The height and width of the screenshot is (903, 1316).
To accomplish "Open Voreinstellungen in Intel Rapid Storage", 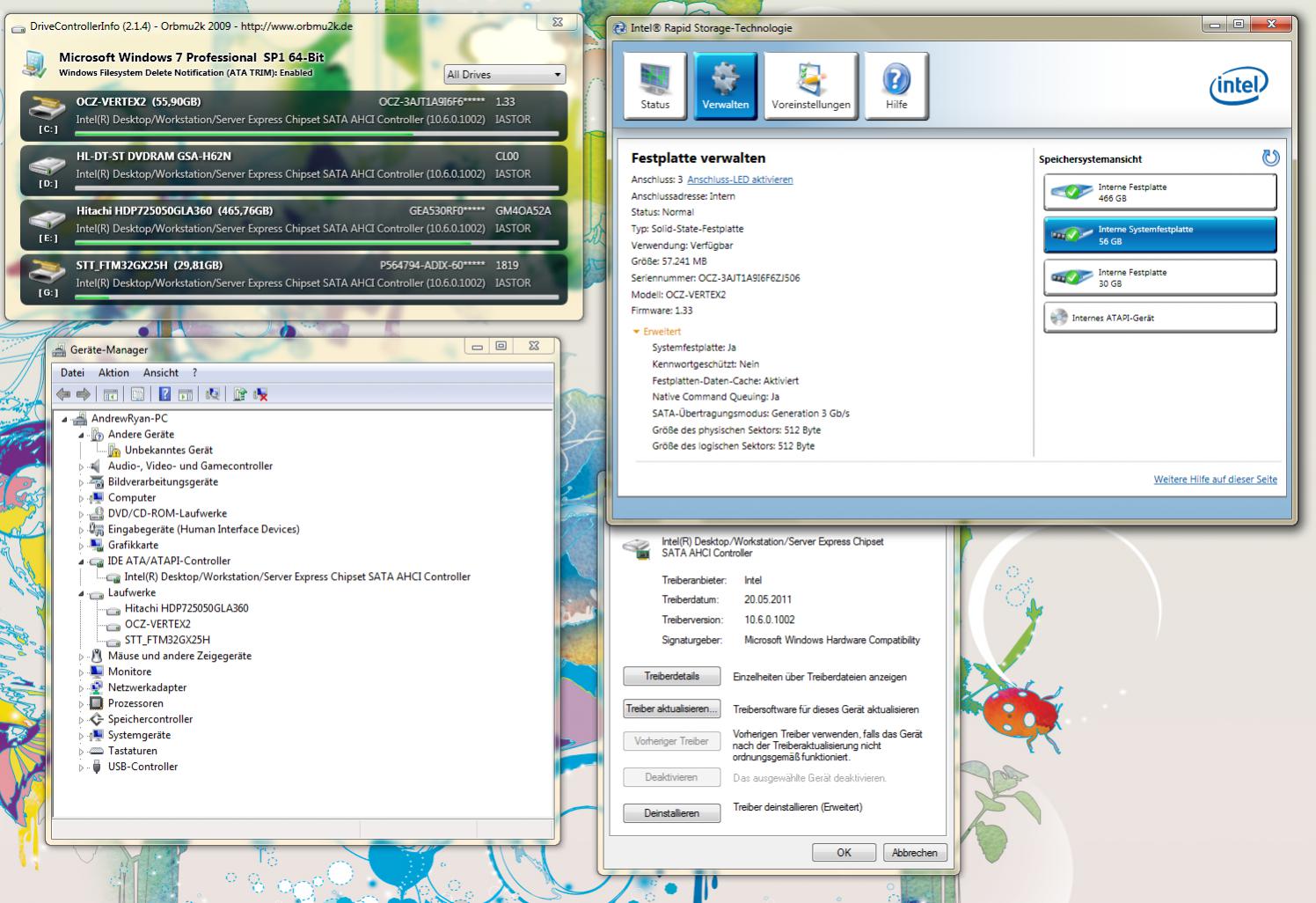I will [810, 86].
